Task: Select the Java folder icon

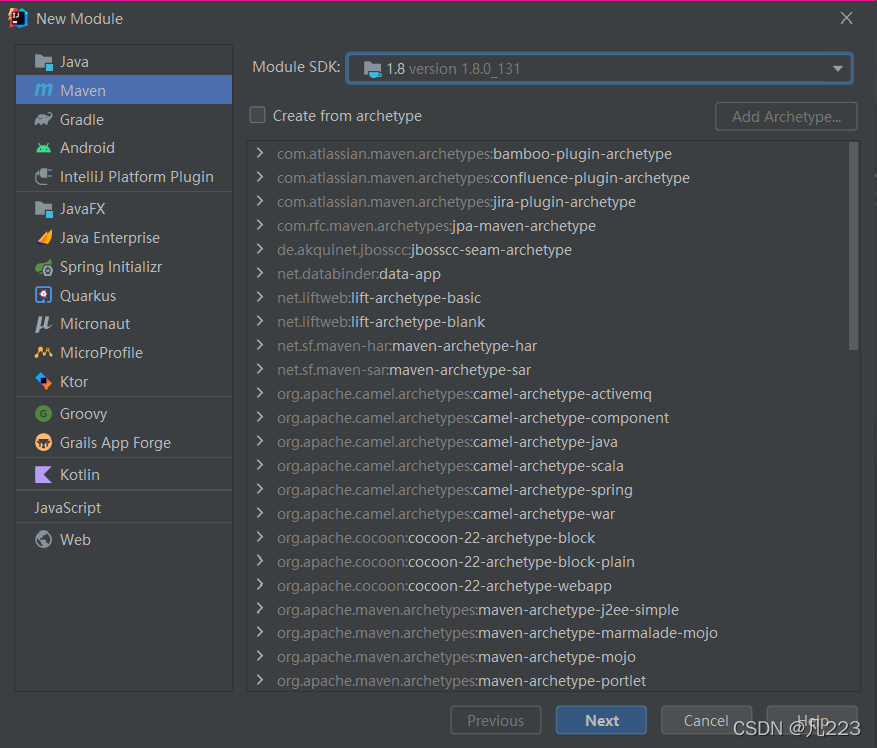Action: pyautogui.click(x=44, y=62)
